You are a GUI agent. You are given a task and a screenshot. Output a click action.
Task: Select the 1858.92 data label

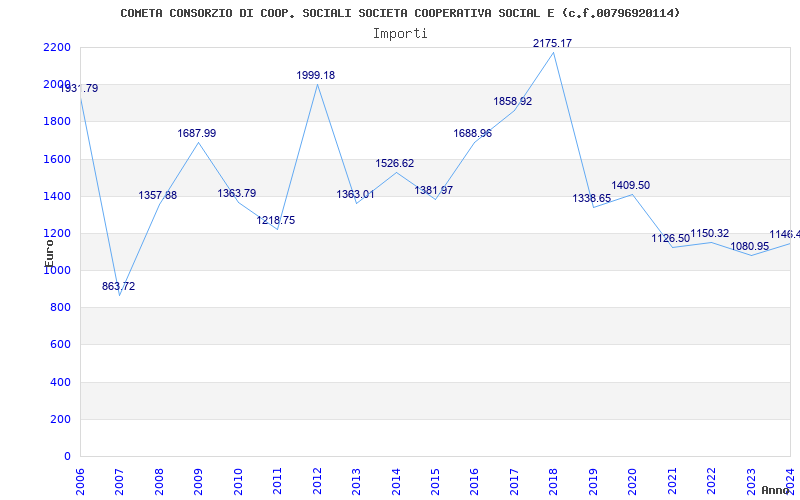tap(513, 102)
